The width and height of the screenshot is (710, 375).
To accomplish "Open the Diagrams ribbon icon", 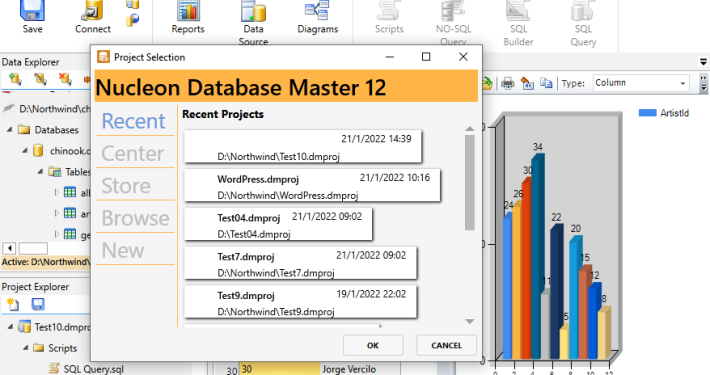I will click(x=317, y=11).
